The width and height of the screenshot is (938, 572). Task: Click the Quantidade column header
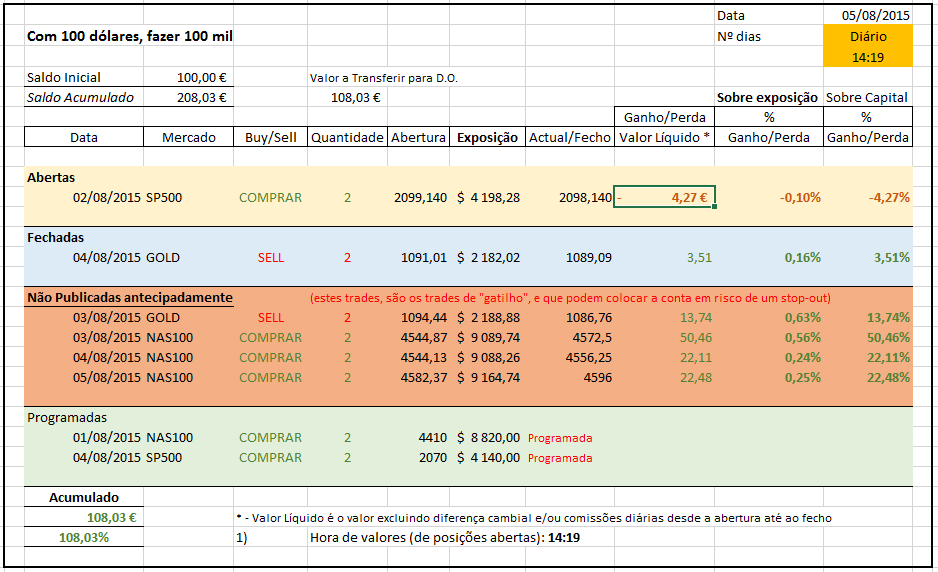point(346,138)
